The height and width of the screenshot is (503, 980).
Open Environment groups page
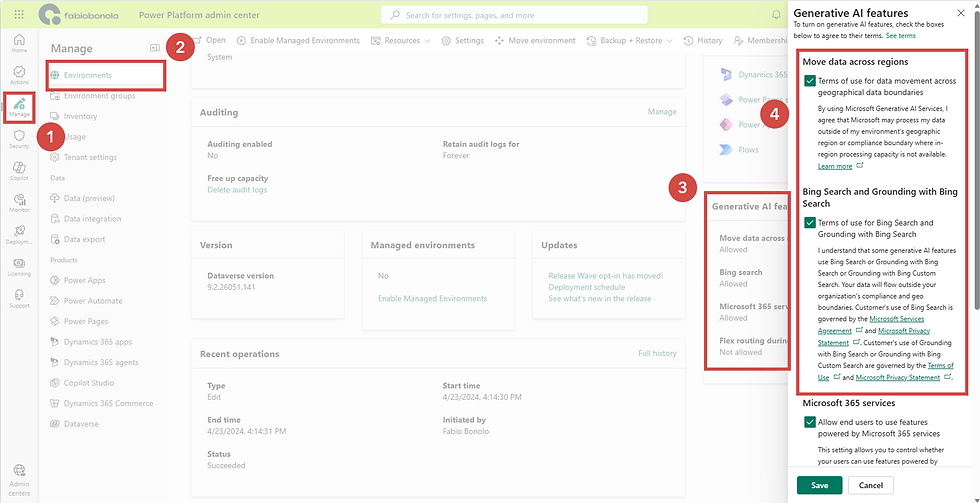click(x=99, y=96)
